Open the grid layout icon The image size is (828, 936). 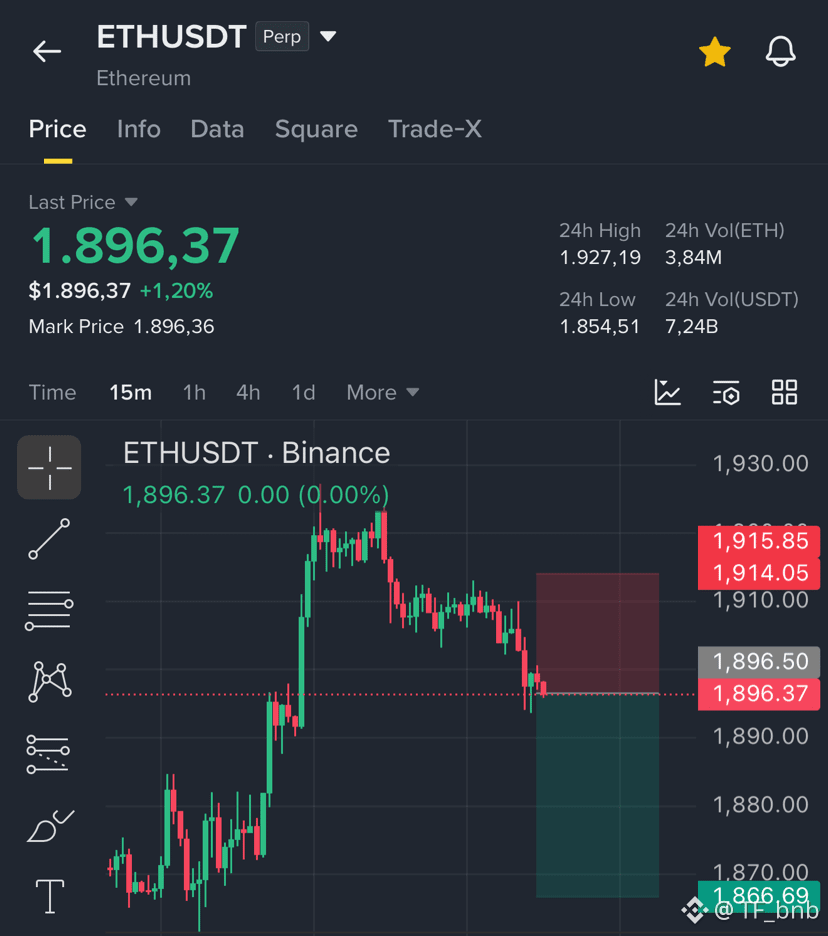784,393
